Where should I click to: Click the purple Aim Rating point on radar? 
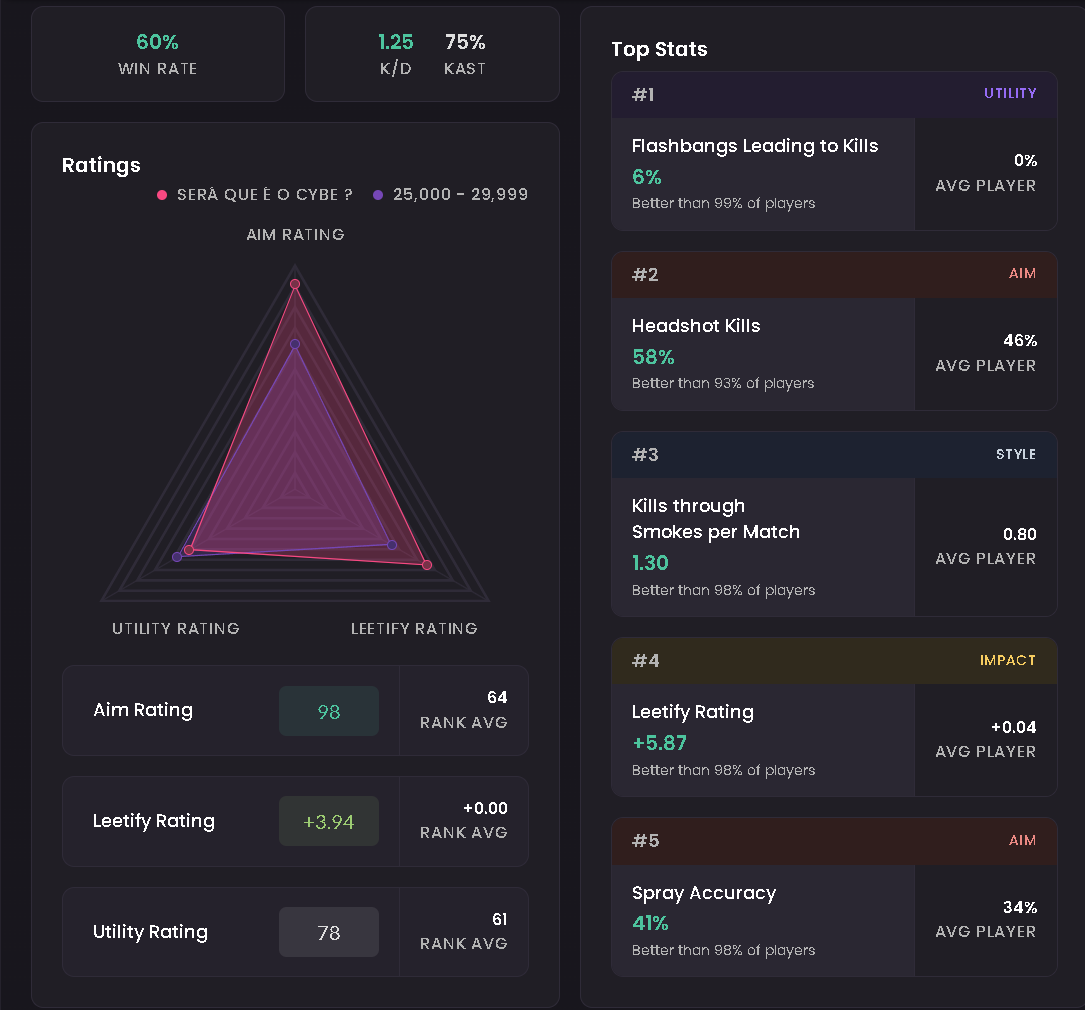point(295,344)
